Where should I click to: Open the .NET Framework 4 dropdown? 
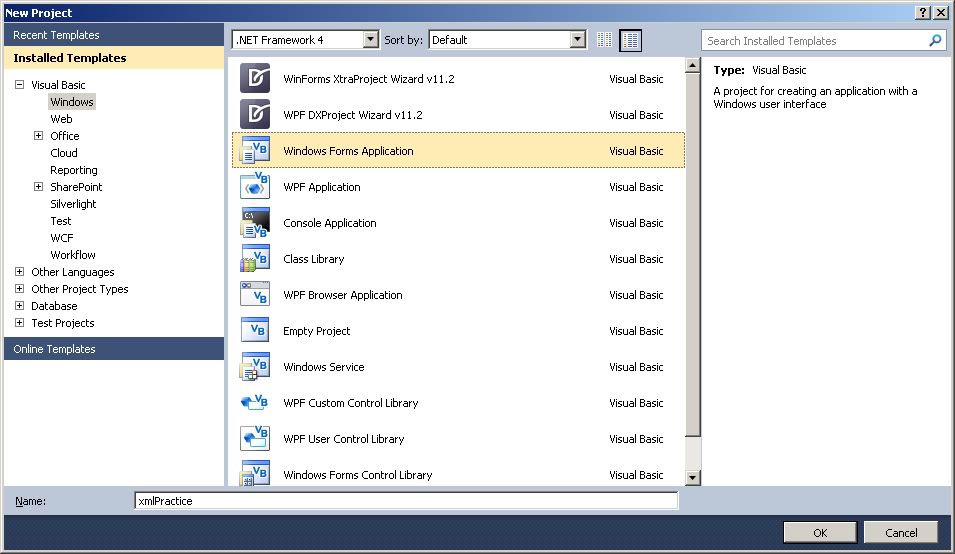click(370, 40)
